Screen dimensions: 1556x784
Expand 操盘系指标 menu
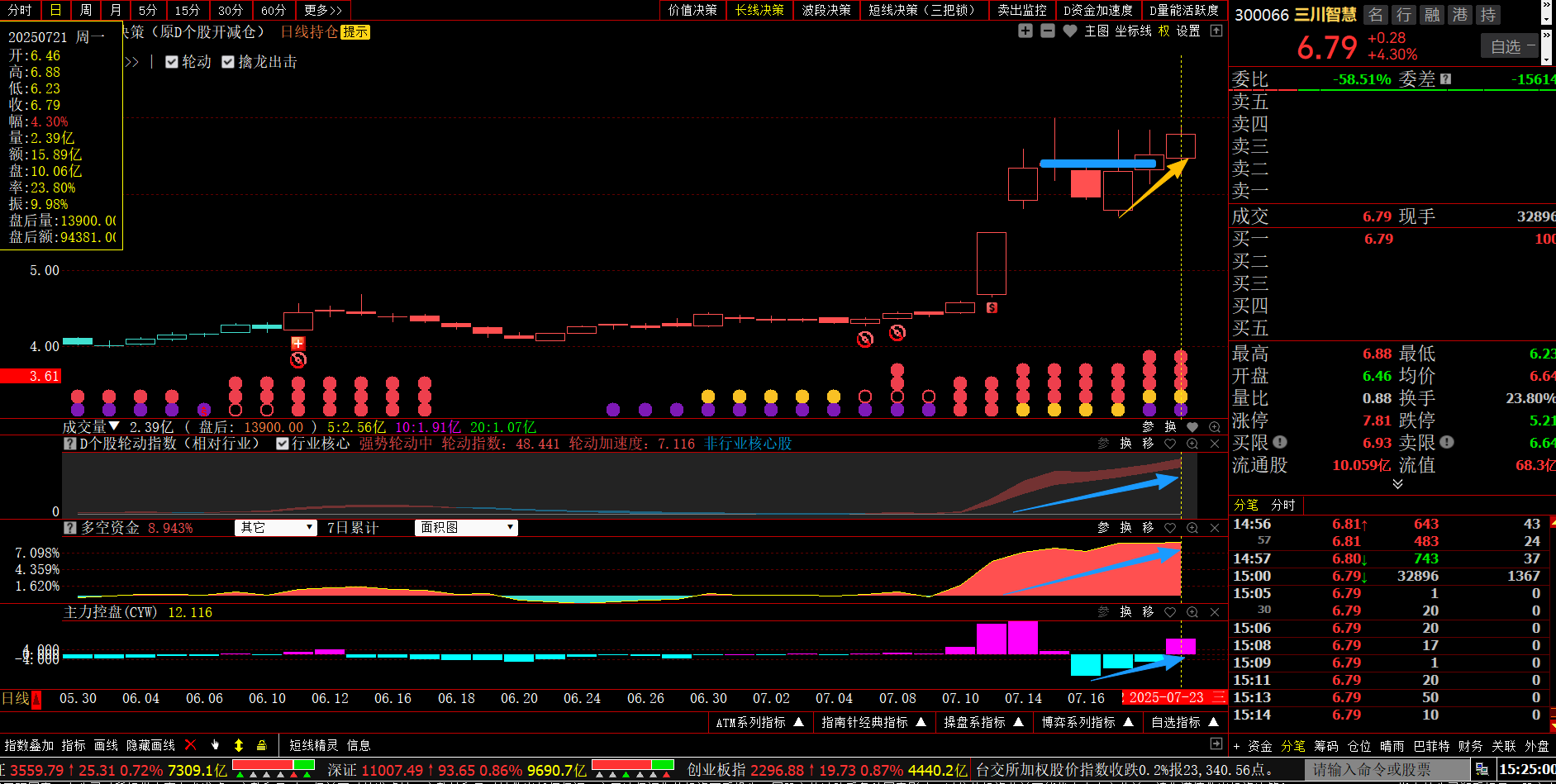[x=984, y=722]
